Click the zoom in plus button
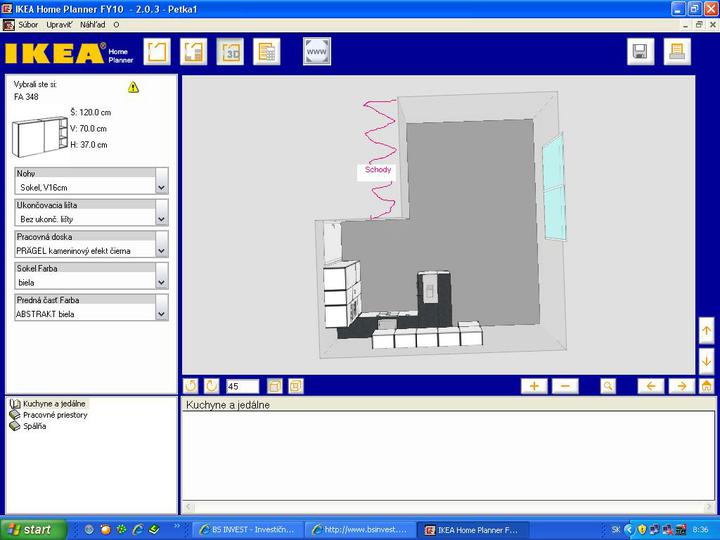Image resolution: width=720 pixels, height=540 pixels. [534, 386]
